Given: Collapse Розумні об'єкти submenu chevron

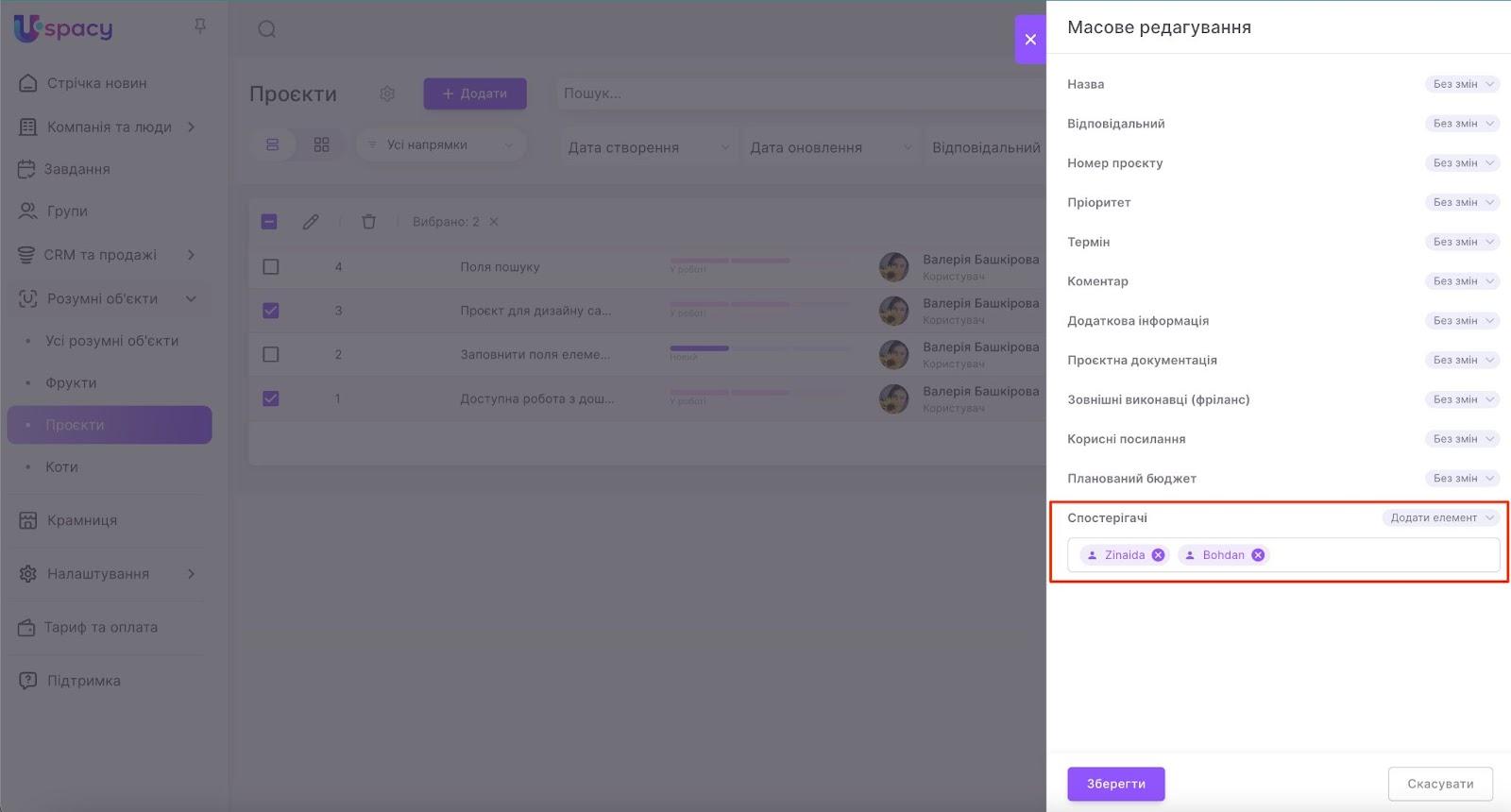Looking at the screenshot, I should (x=191, y=298).
